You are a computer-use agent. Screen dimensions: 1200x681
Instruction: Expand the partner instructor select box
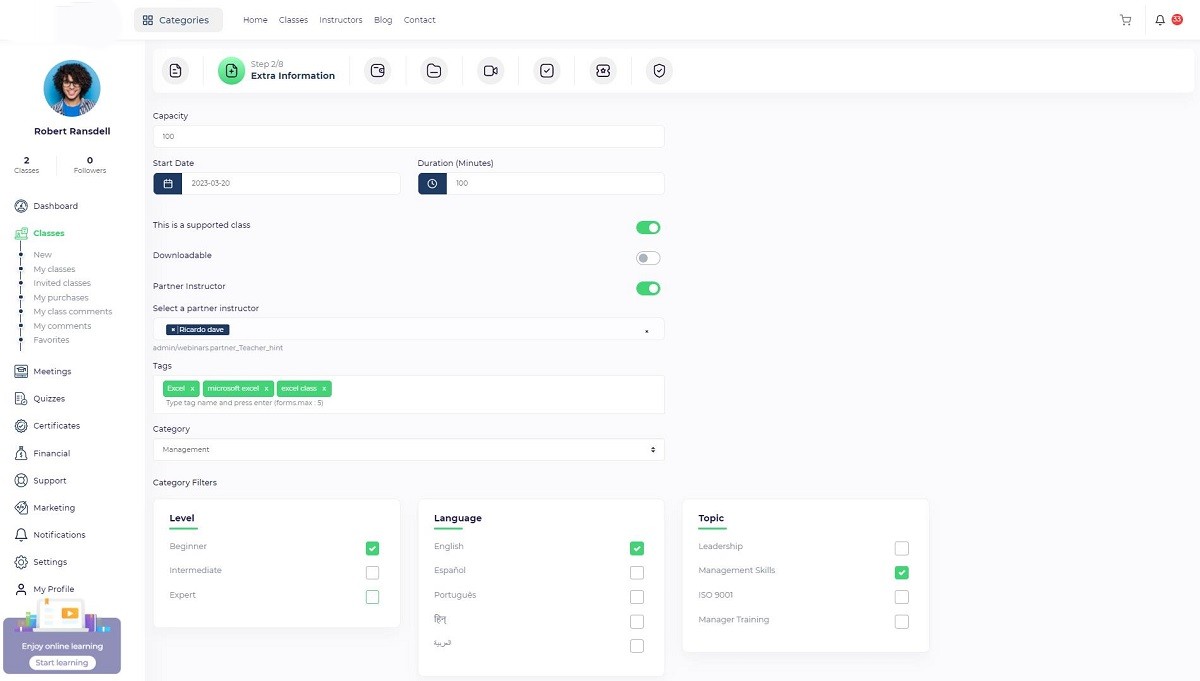point(408,330)
